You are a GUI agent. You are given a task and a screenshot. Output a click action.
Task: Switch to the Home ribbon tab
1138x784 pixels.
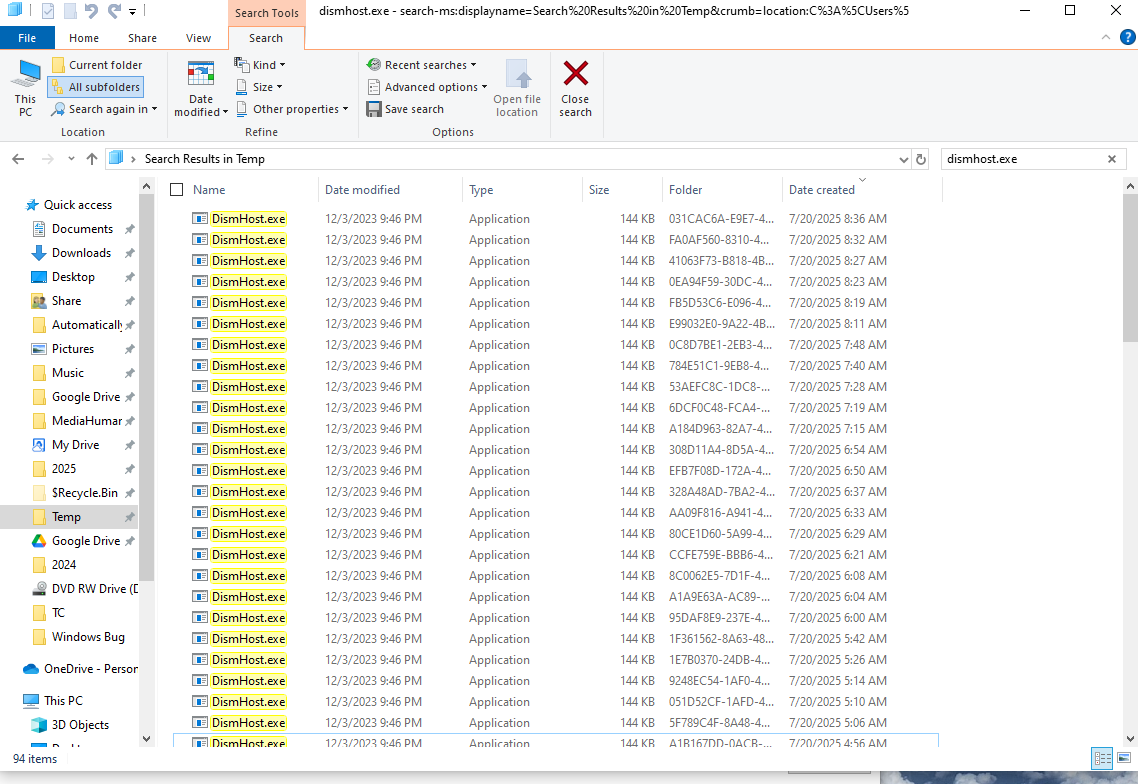84,38
